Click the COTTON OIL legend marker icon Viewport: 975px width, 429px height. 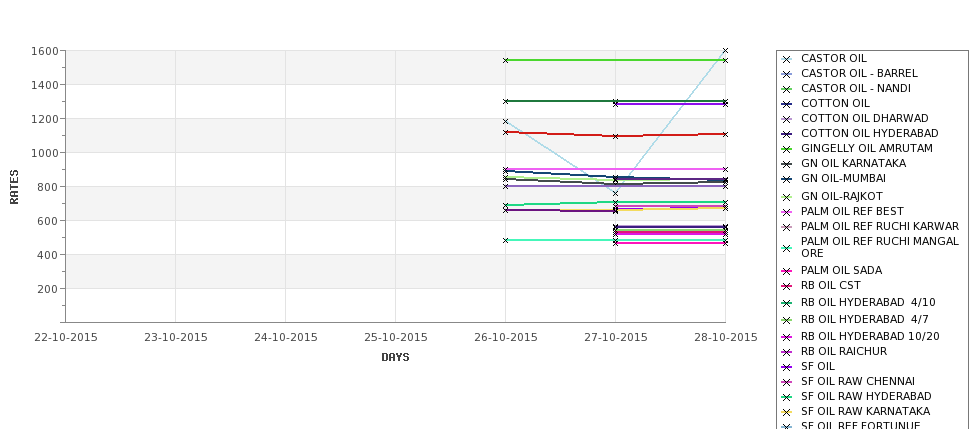[787, 104]
